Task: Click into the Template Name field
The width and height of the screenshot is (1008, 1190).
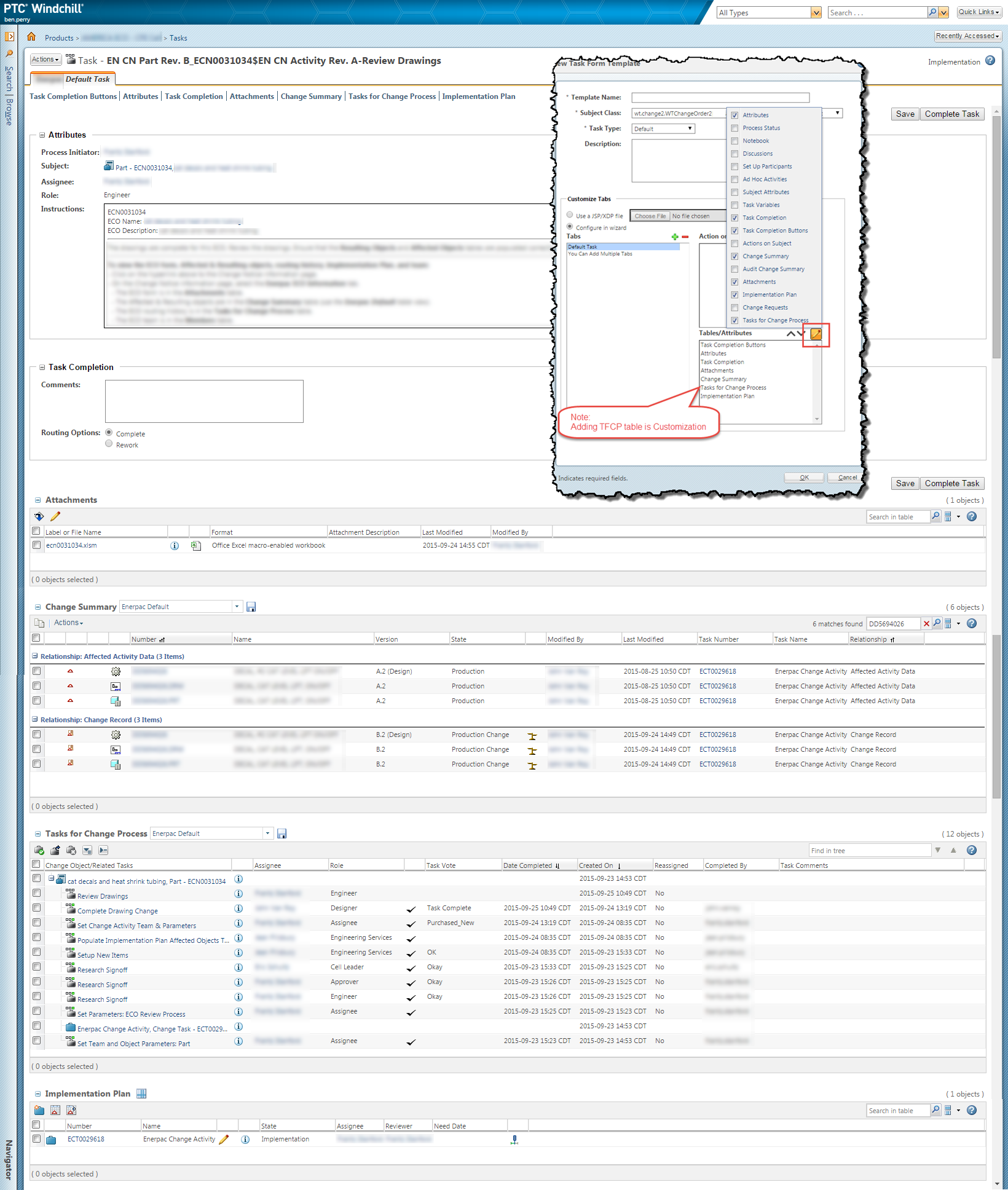Action: [x=720, y=97]
